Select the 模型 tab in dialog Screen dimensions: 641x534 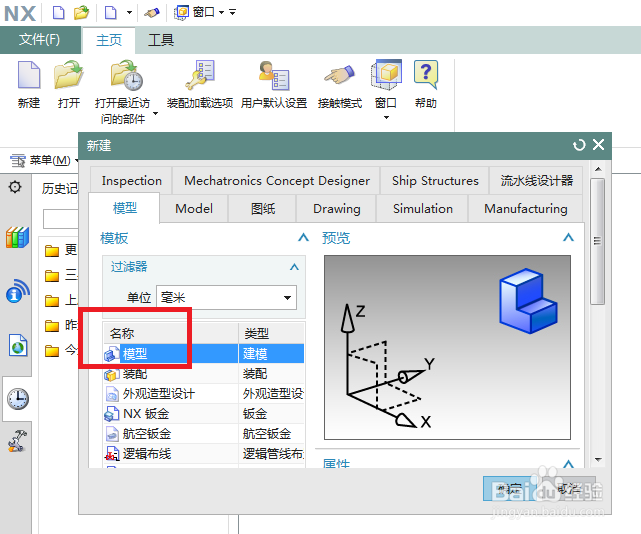coord(125,208)
